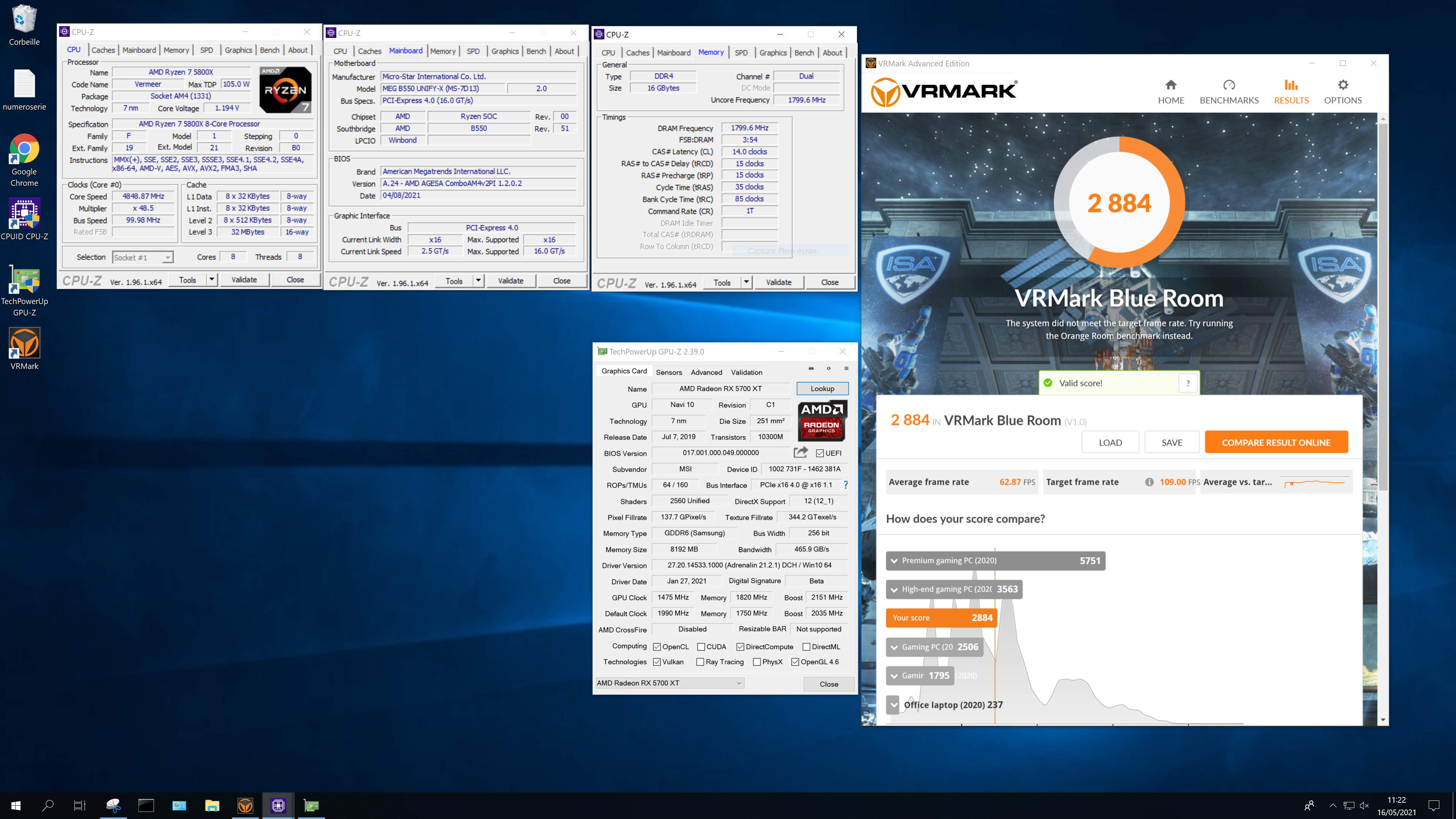This screenshot has height=819, width=1456.
Task: Click CPU-Z taskbar icon
Action: pos(278,805)
